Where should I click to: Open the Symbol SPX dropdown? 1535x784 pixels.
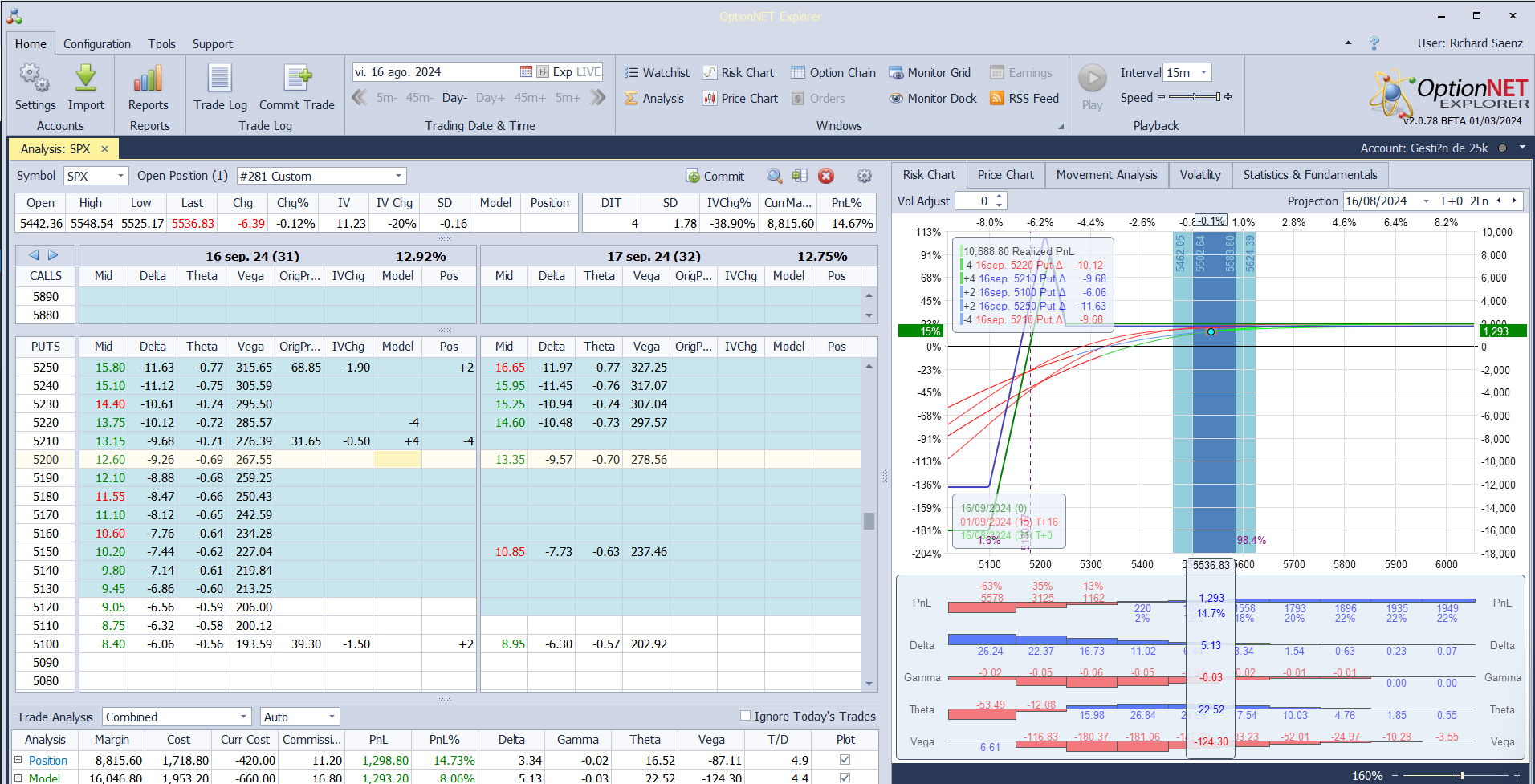coord(120,176)
